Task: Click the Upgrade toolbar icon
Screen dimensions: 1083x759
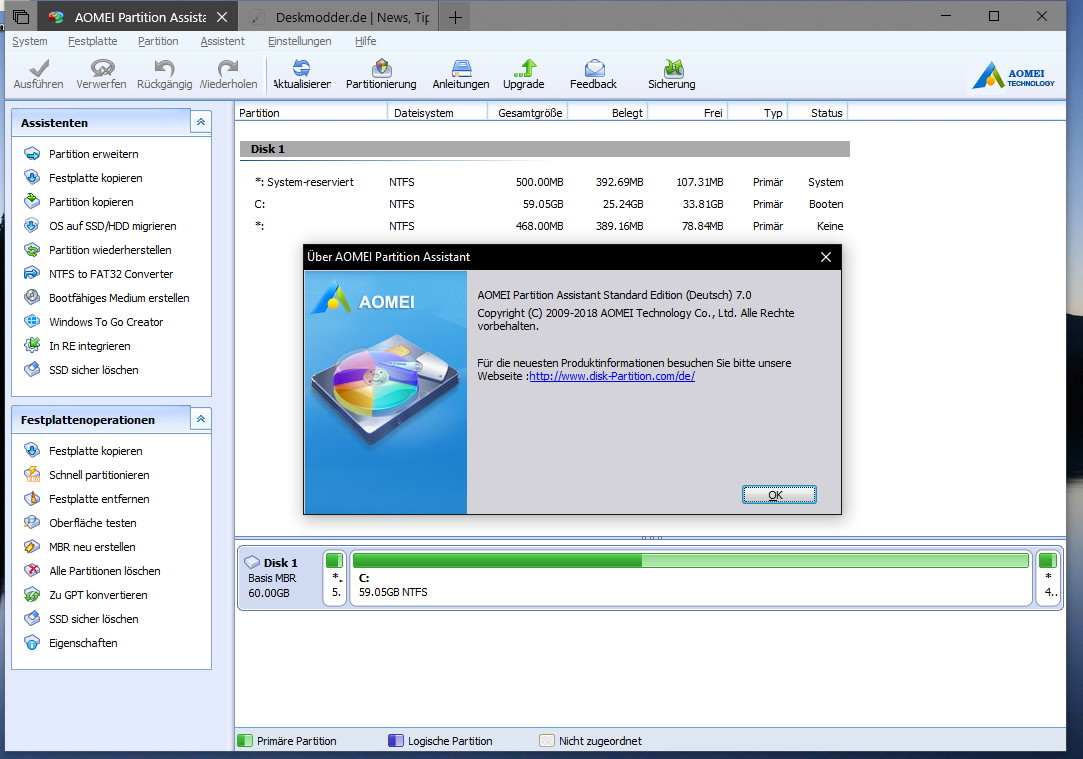Action: [x=524, y=74]
